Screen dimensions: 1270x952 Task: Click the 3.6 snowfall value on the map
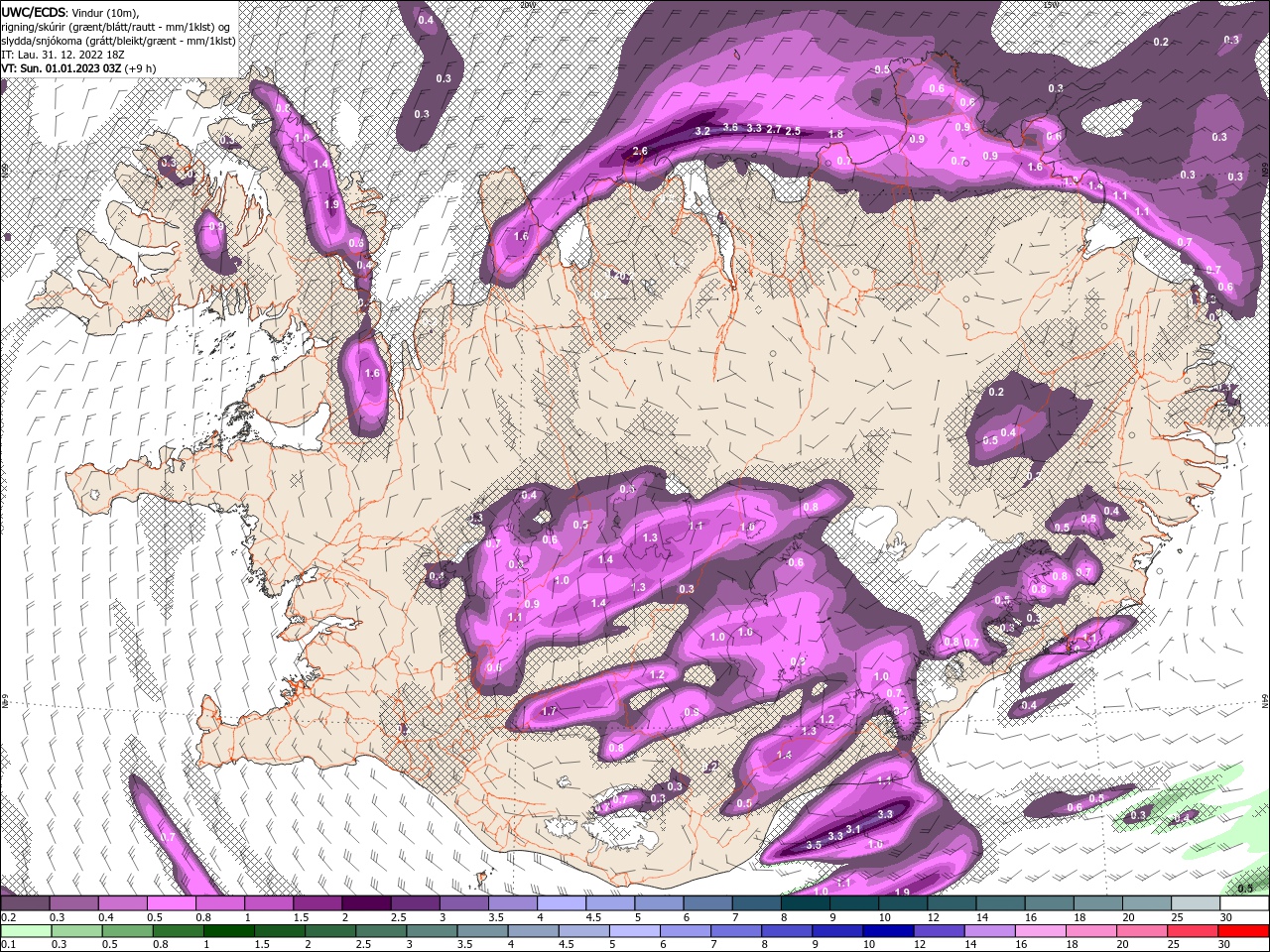(730, 127)
